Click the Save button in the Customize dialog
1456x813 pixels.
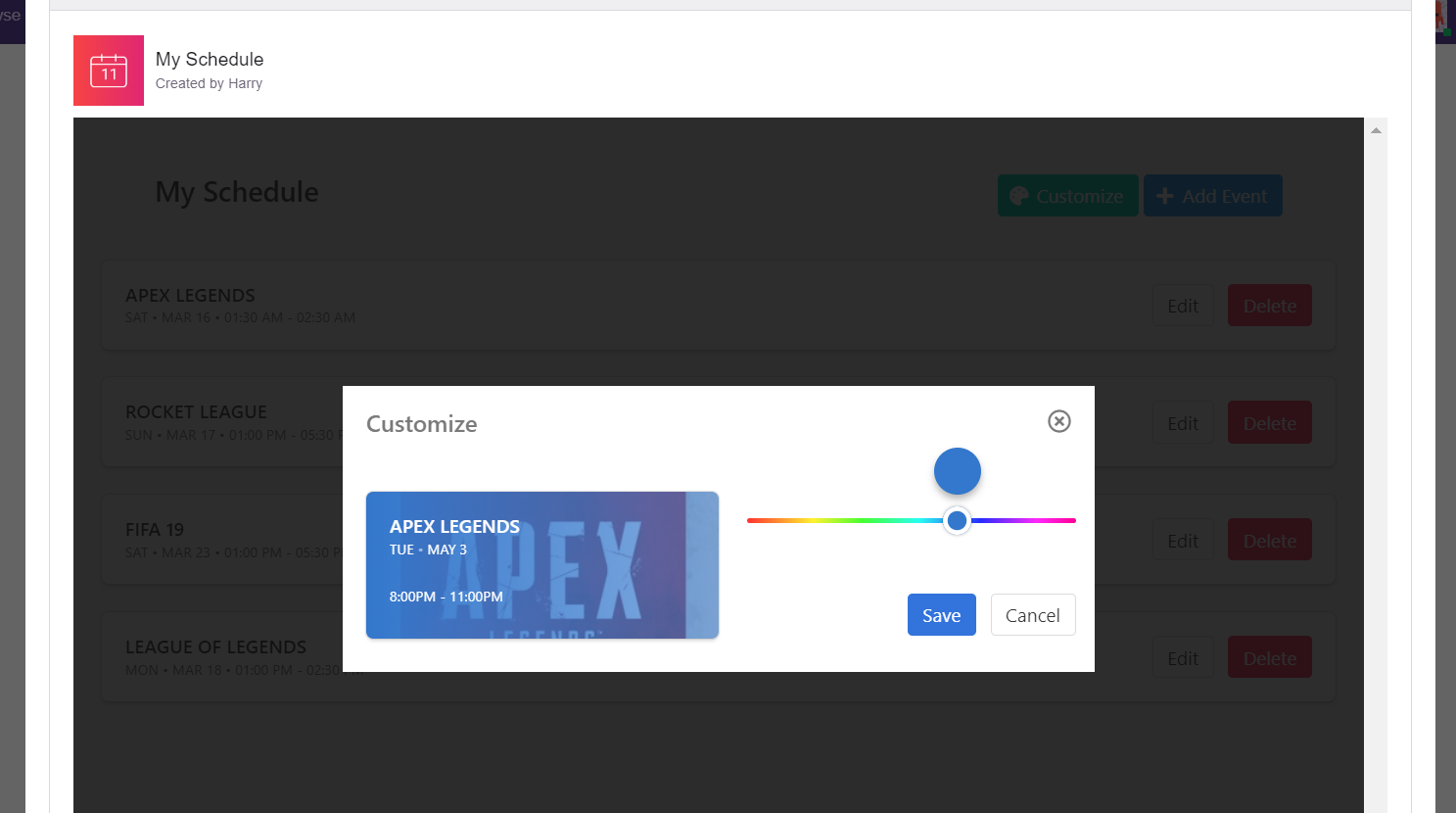942,615
